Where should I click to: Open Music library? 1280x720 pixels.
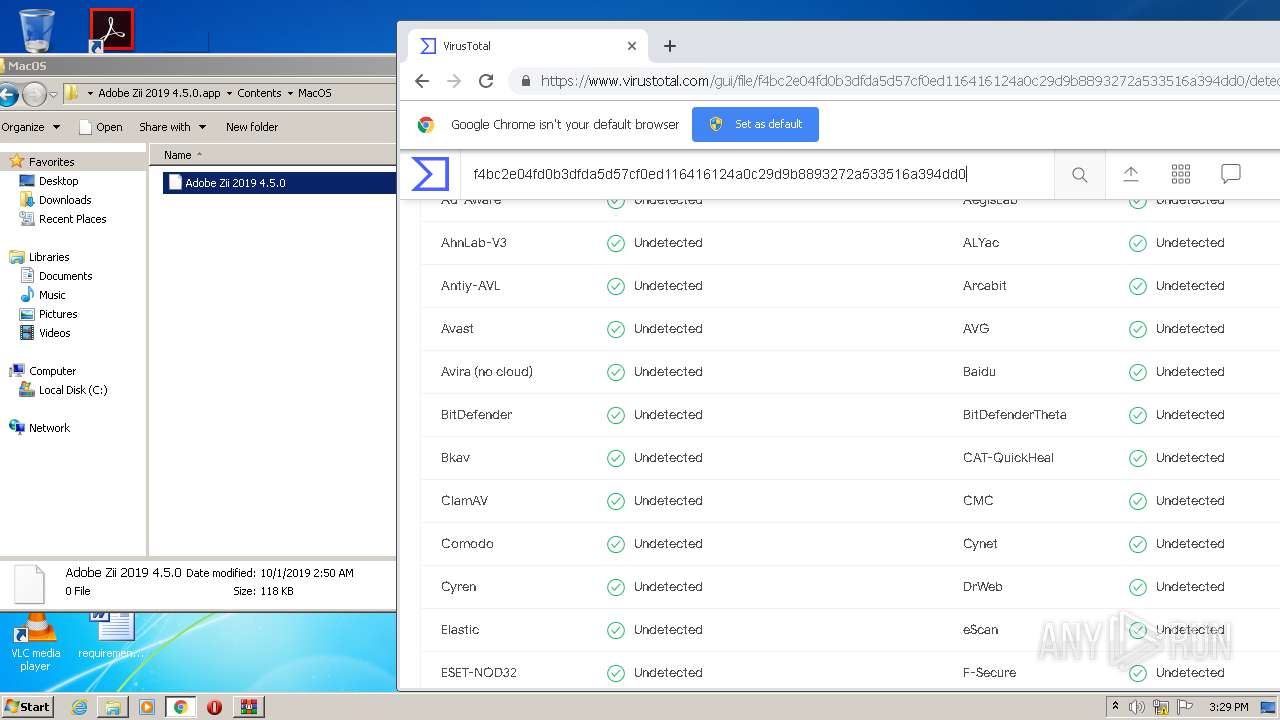pos(52,295)
